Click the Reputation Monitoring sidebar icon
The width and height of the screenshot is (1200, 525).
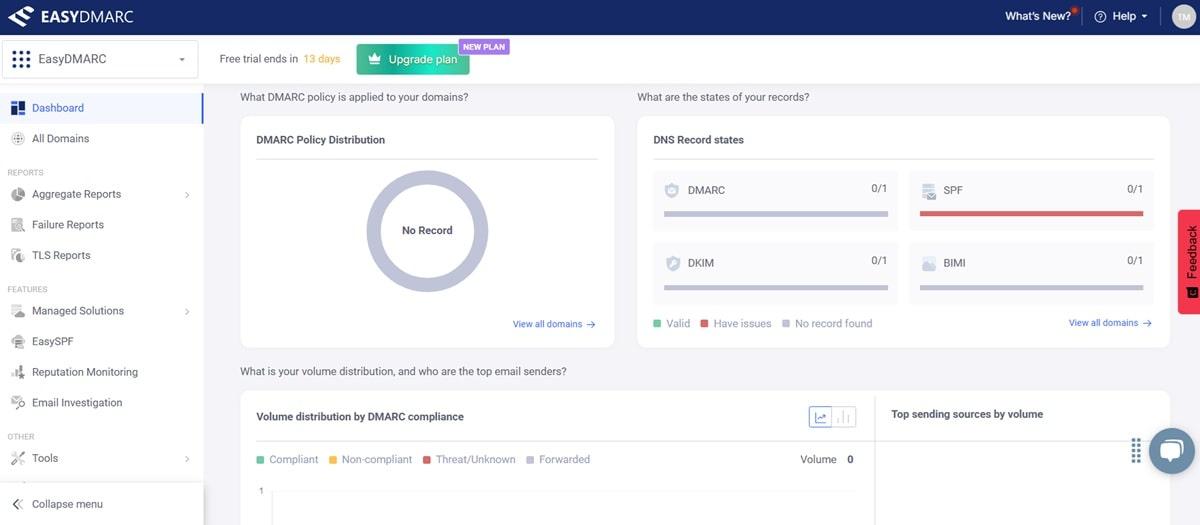(17, 372)
